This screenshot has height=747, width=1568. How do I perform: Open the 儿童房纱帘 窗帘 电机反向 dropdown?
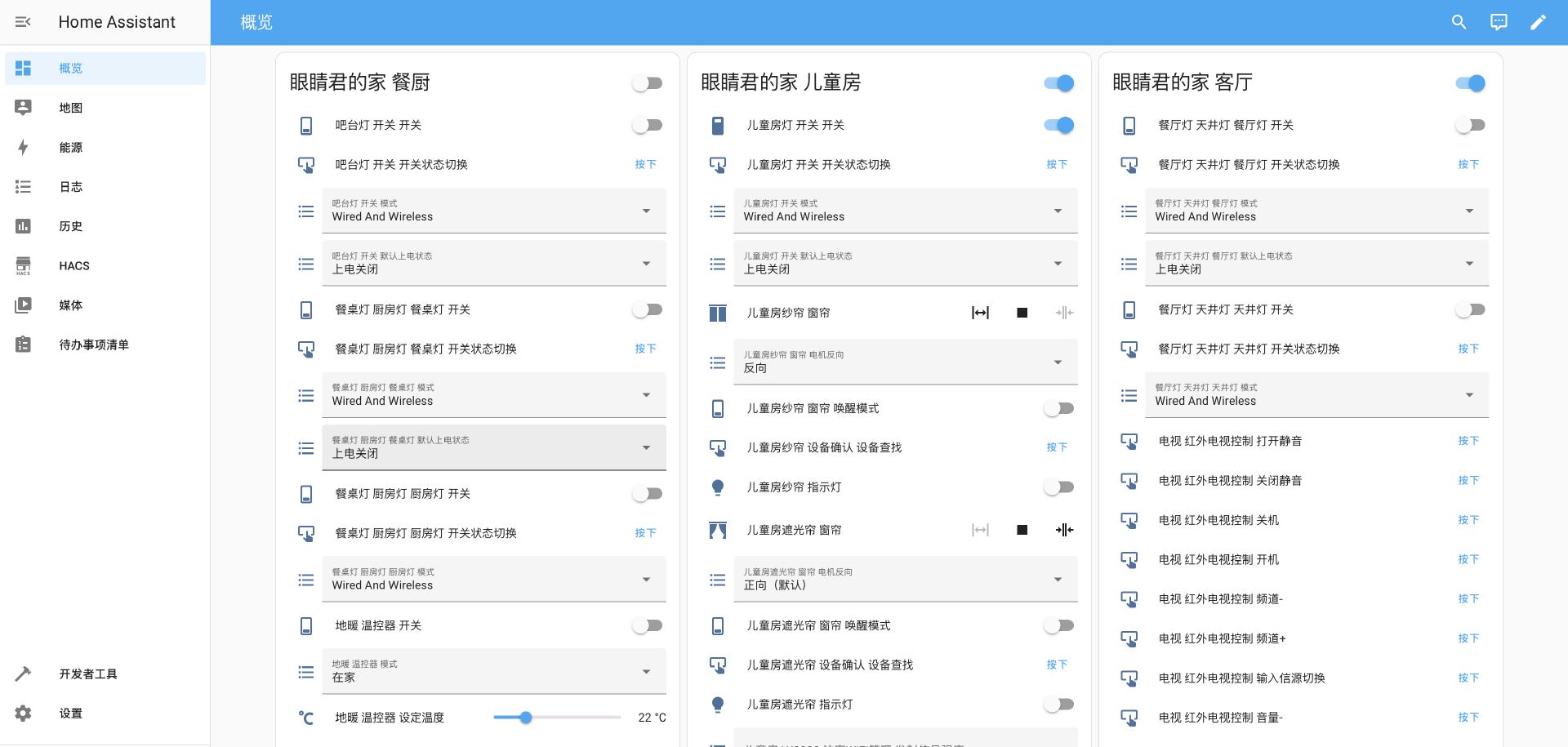(906, 362)
